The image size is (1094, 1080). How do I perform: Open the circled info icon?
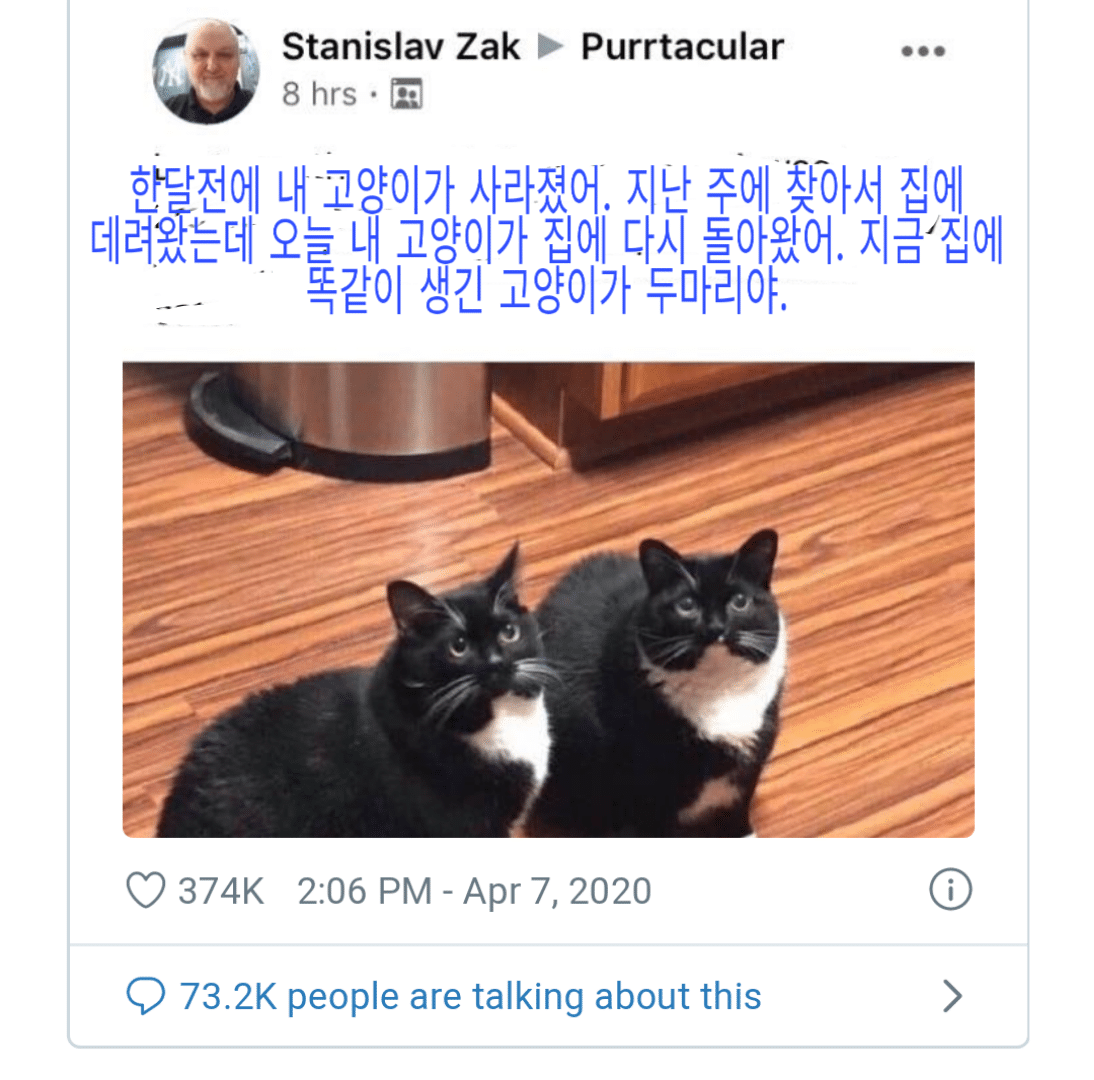pos(950,890)
